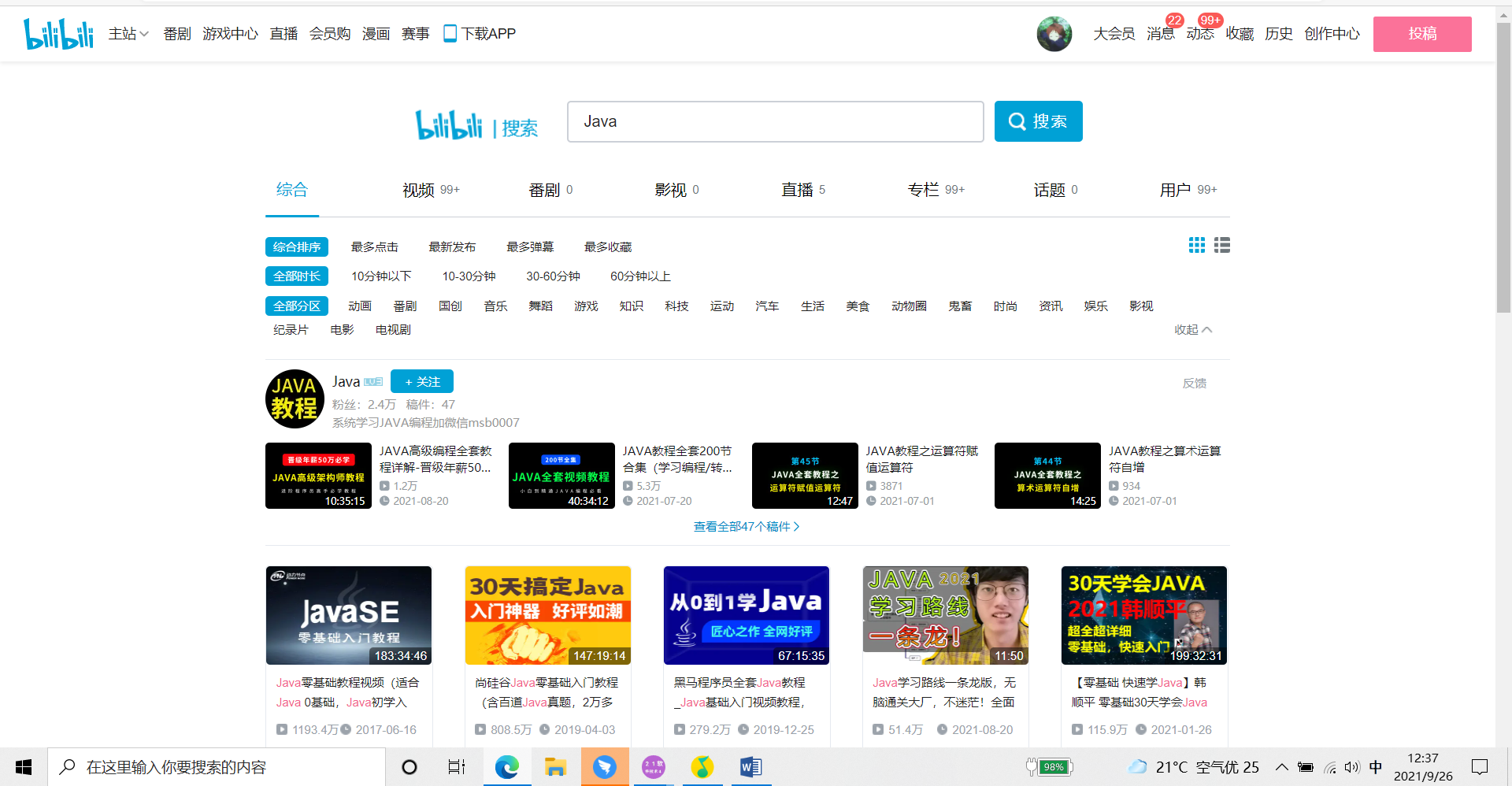
Task: Click Cortana circle icon on taskbar
Action: (x=409, y=767)
